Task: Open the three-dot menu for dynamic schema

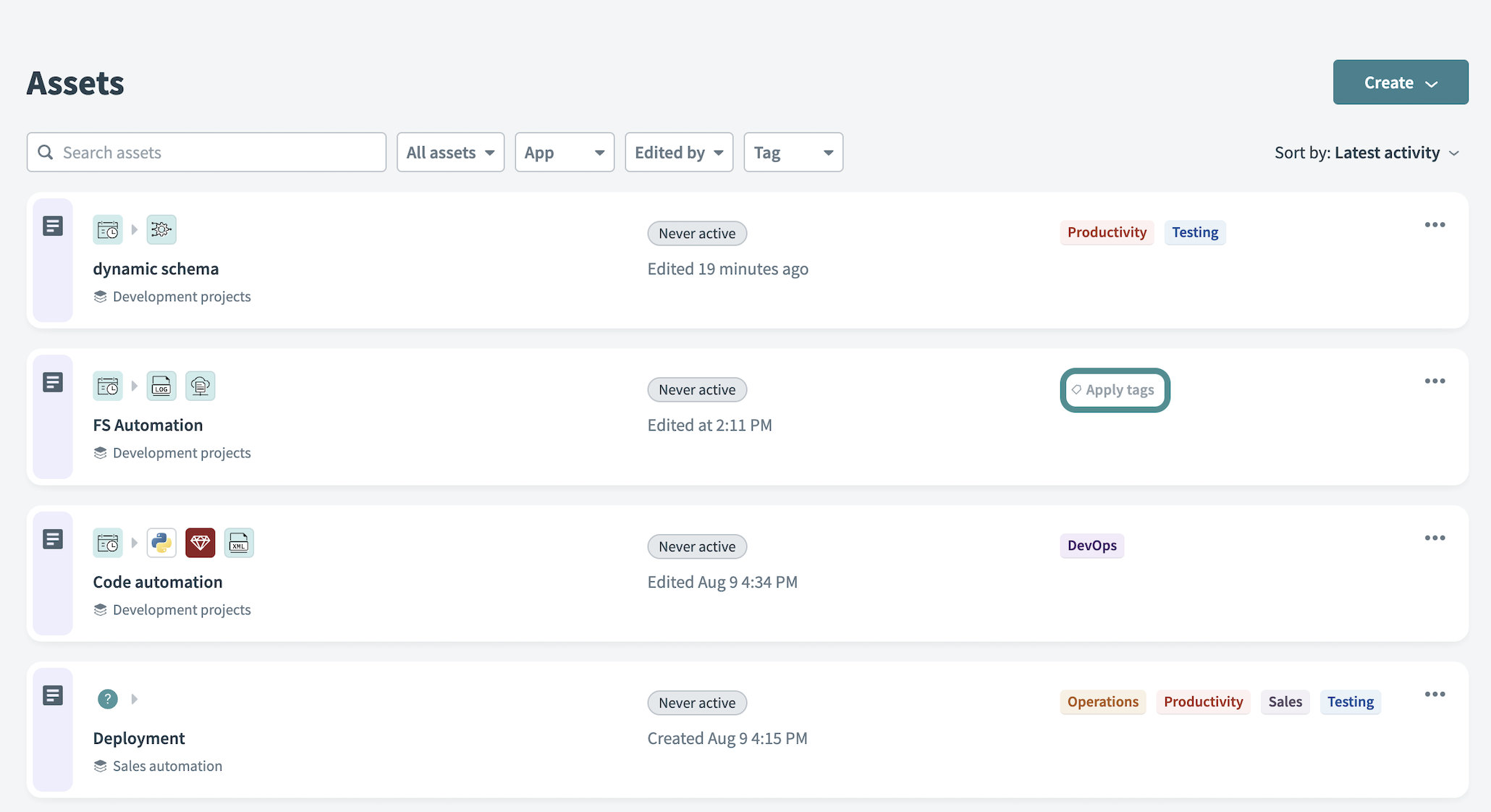Action: click(1435, 225)
